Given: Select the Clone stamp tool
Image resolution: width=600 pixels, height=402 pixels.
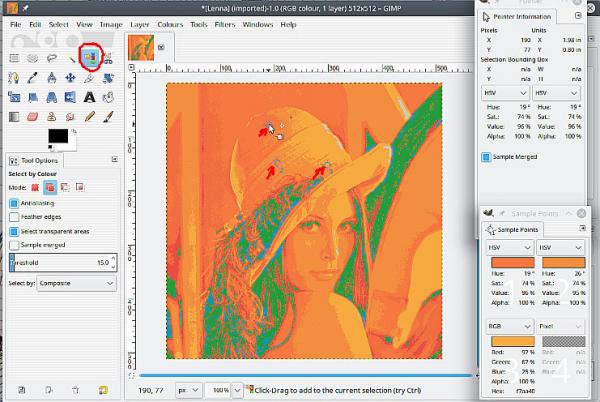Looking at the screenshot, I should (52, 116).
